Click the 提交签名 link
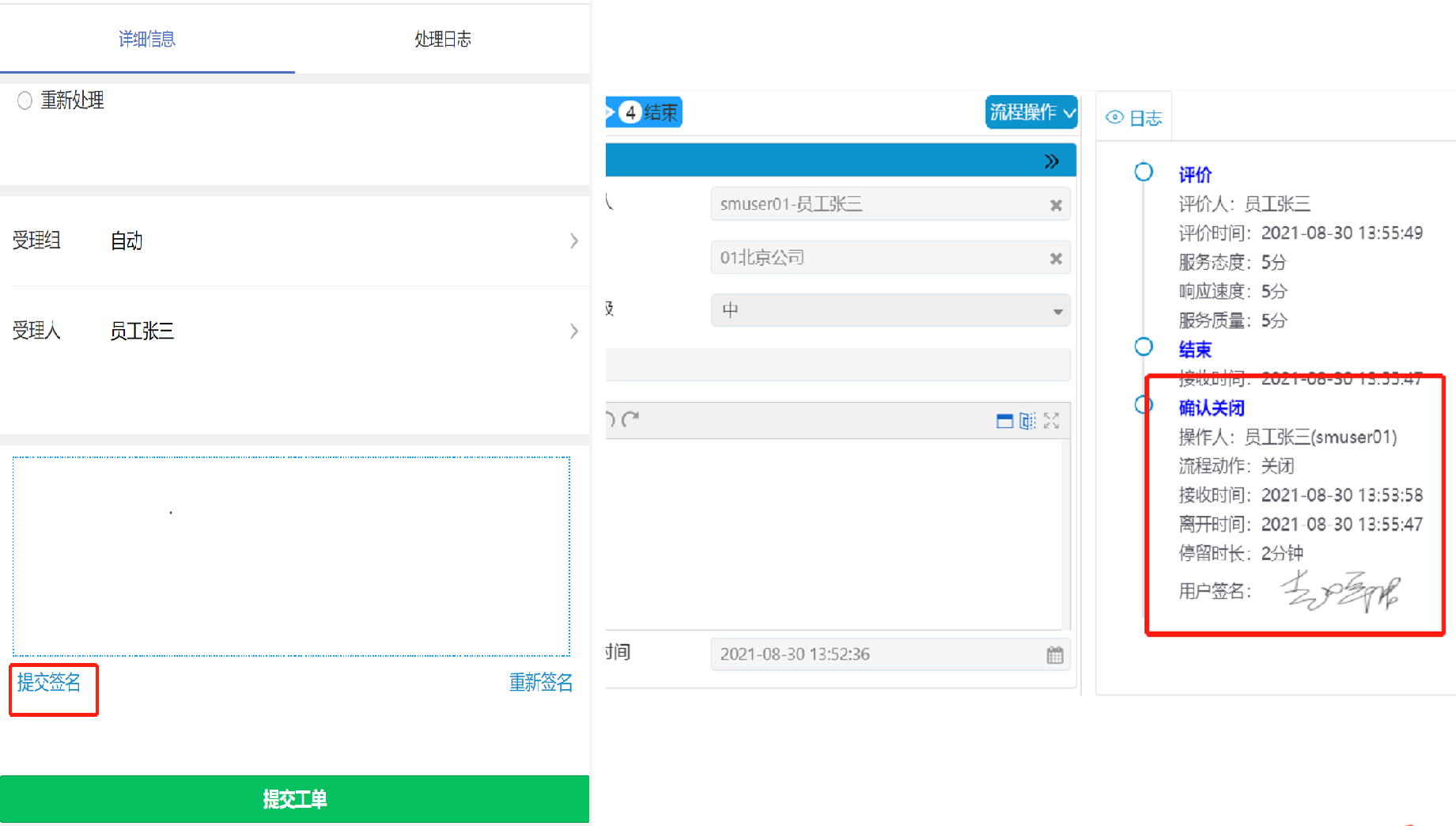 click(49, 682)
